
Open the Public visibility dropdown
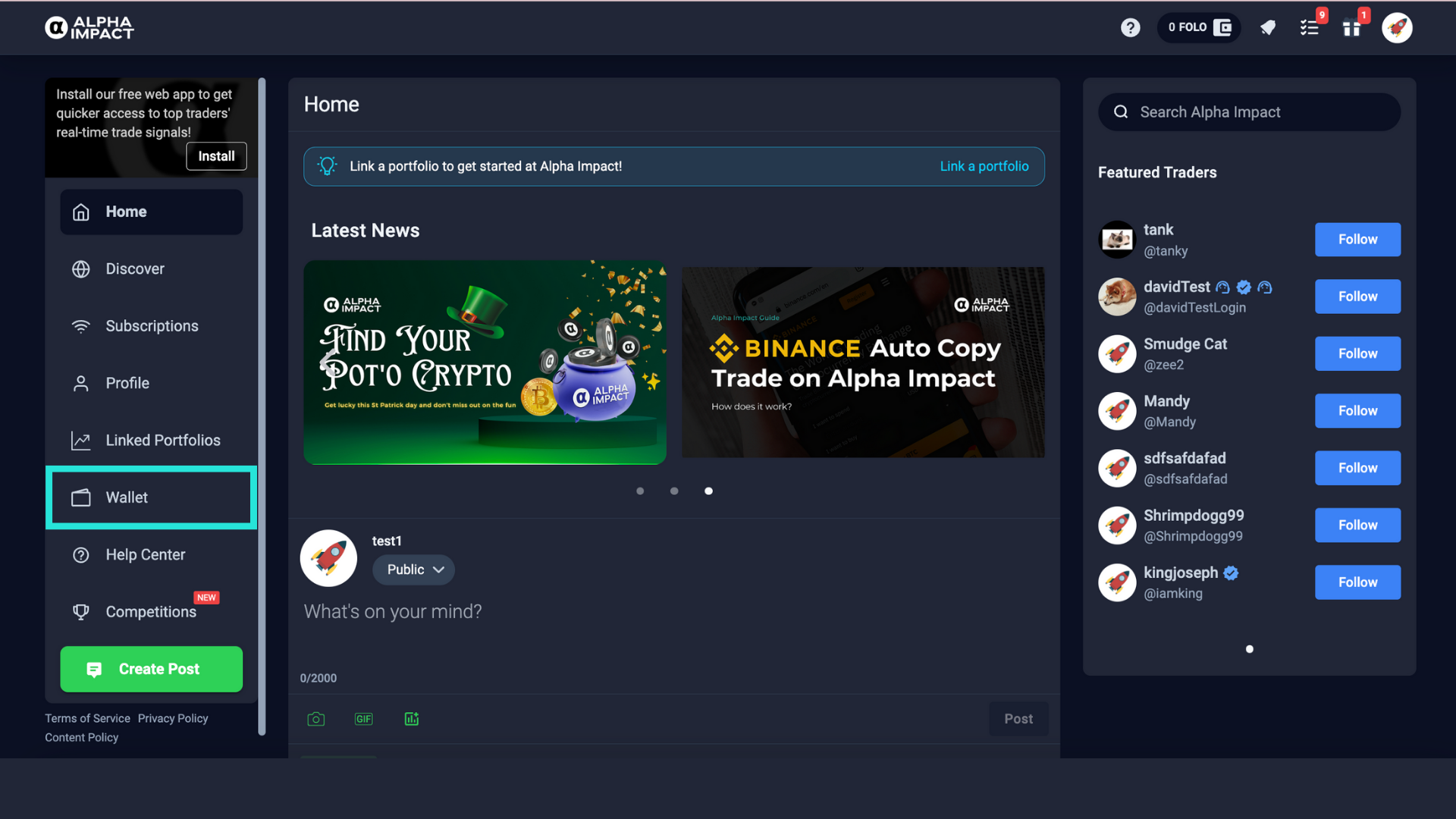click(413, 570)
